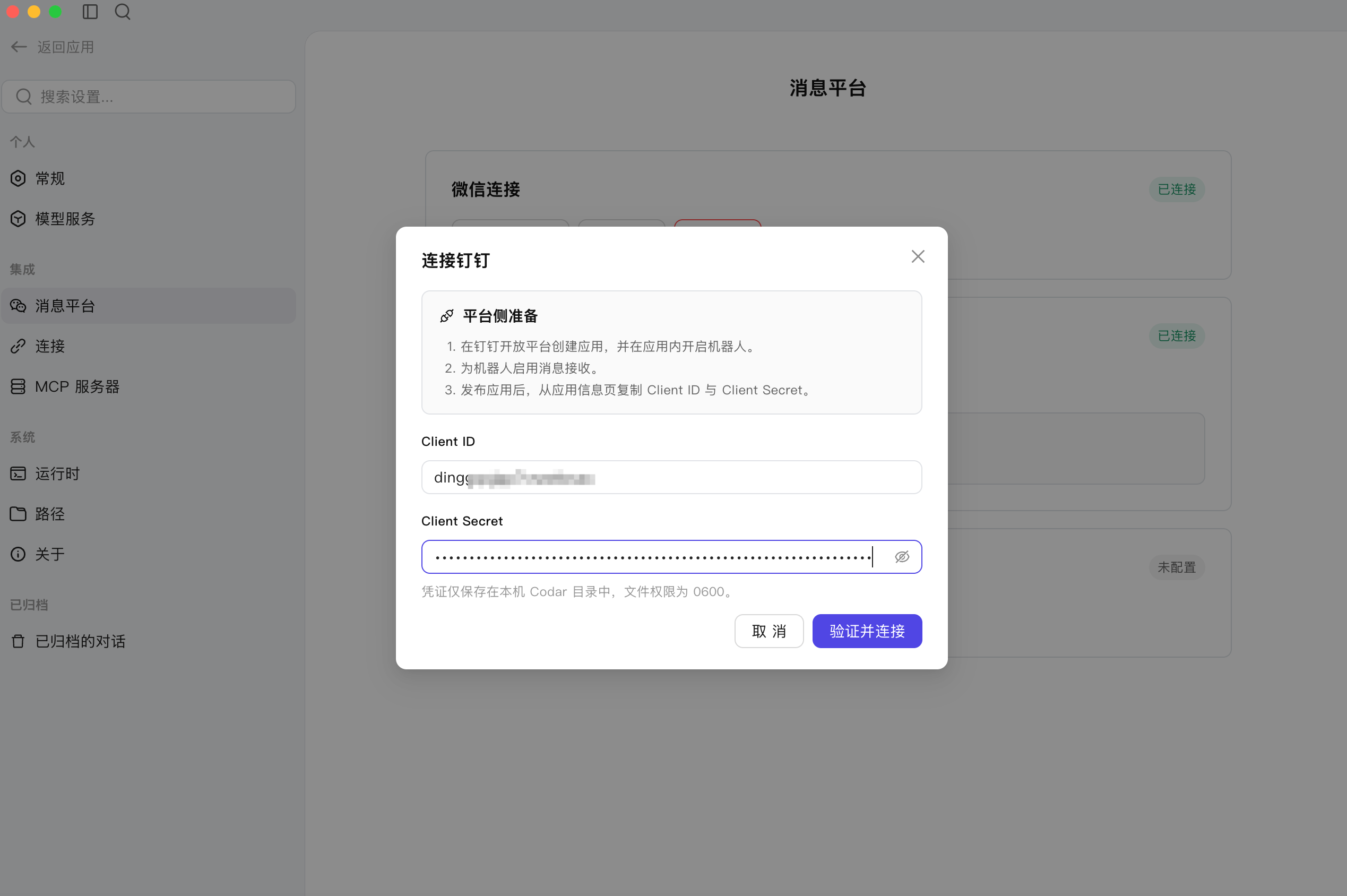The height and width of the screenshot is (896, 1347).
Task: Close the 连接钉钉 dialog with X
Action: point(918,256)
